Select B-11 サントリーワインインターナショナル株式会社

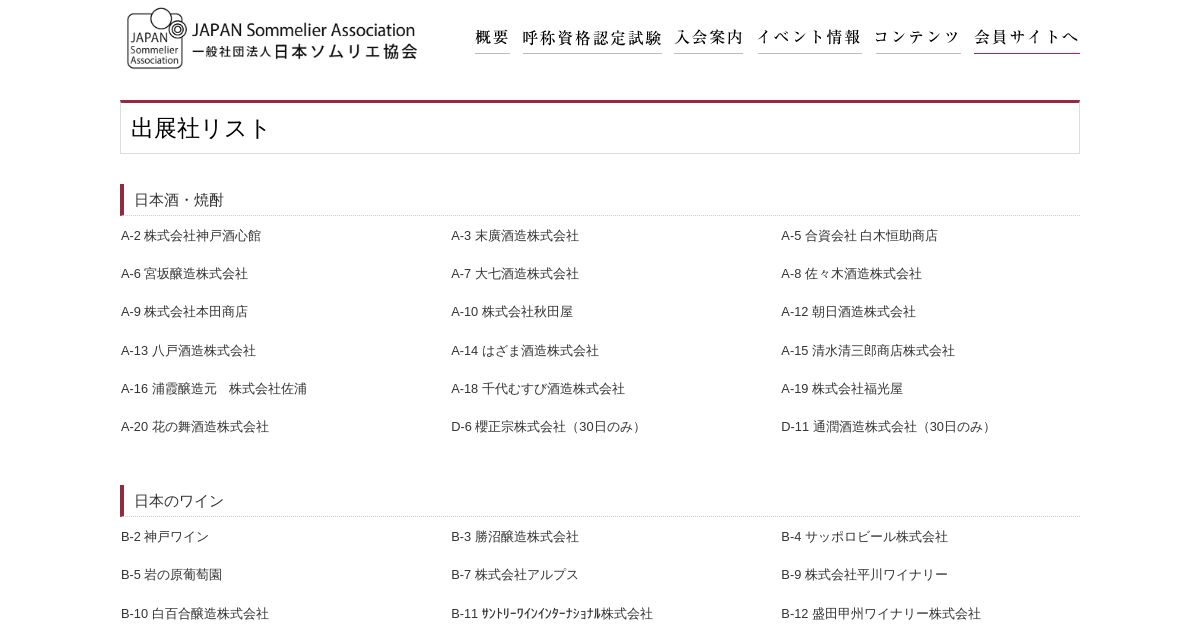click(552, 614)
